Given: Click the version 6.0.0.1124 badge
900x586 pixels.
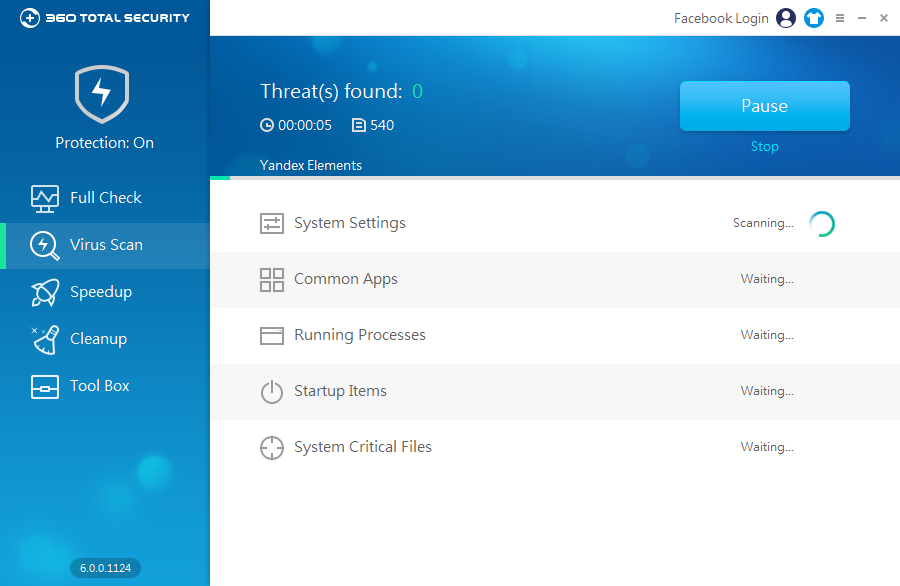Looking at the screenshot, I should [105, 568].
